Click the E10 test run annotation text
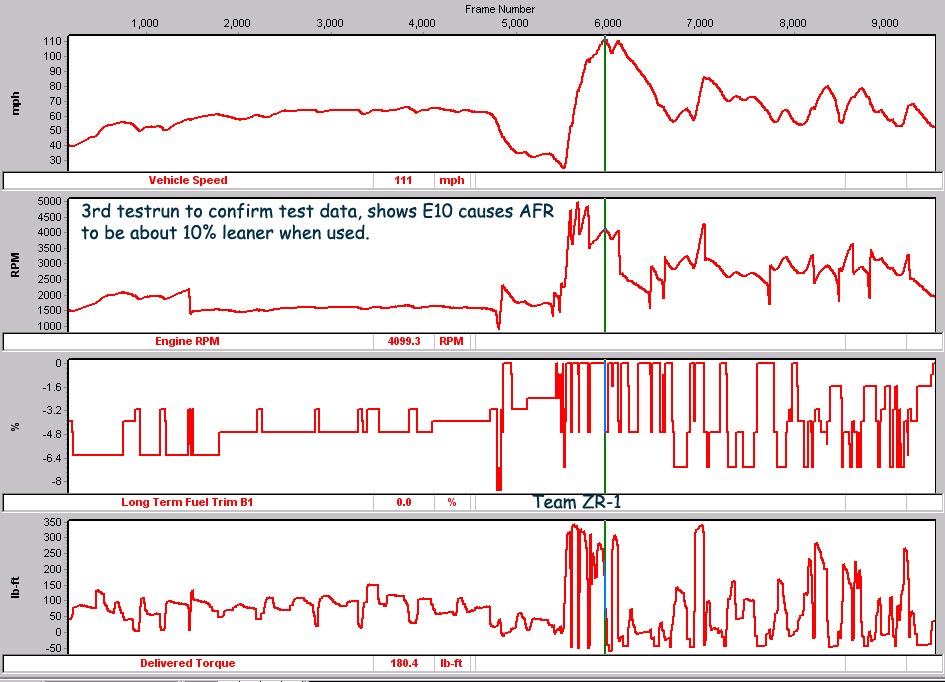The image size is (945, 682). (x=317, y=221)
